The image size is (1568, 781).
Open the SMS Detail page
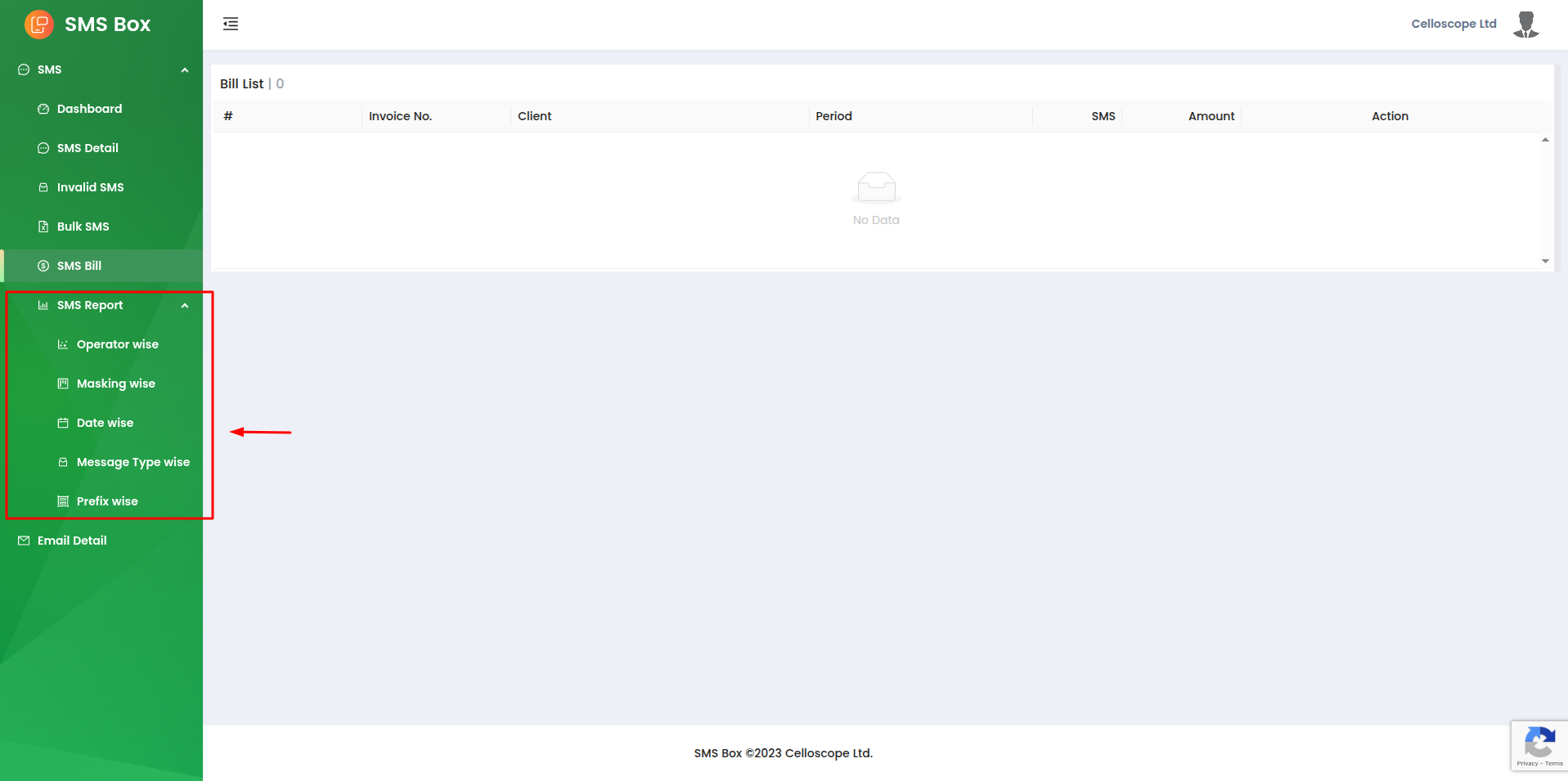coord(88,148)
